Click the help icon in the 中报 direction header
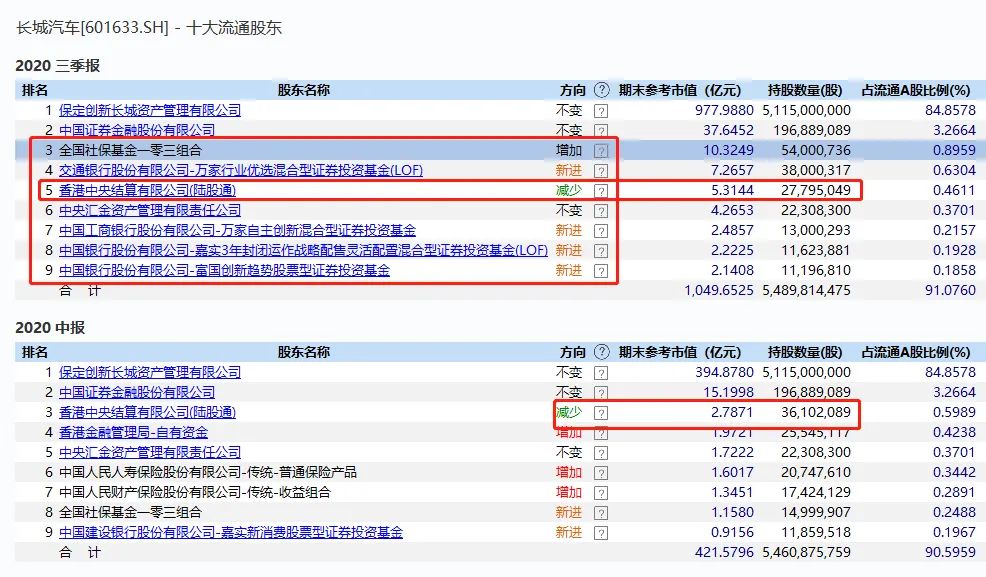This screenshot has width=986, height=577. (601, 352)
